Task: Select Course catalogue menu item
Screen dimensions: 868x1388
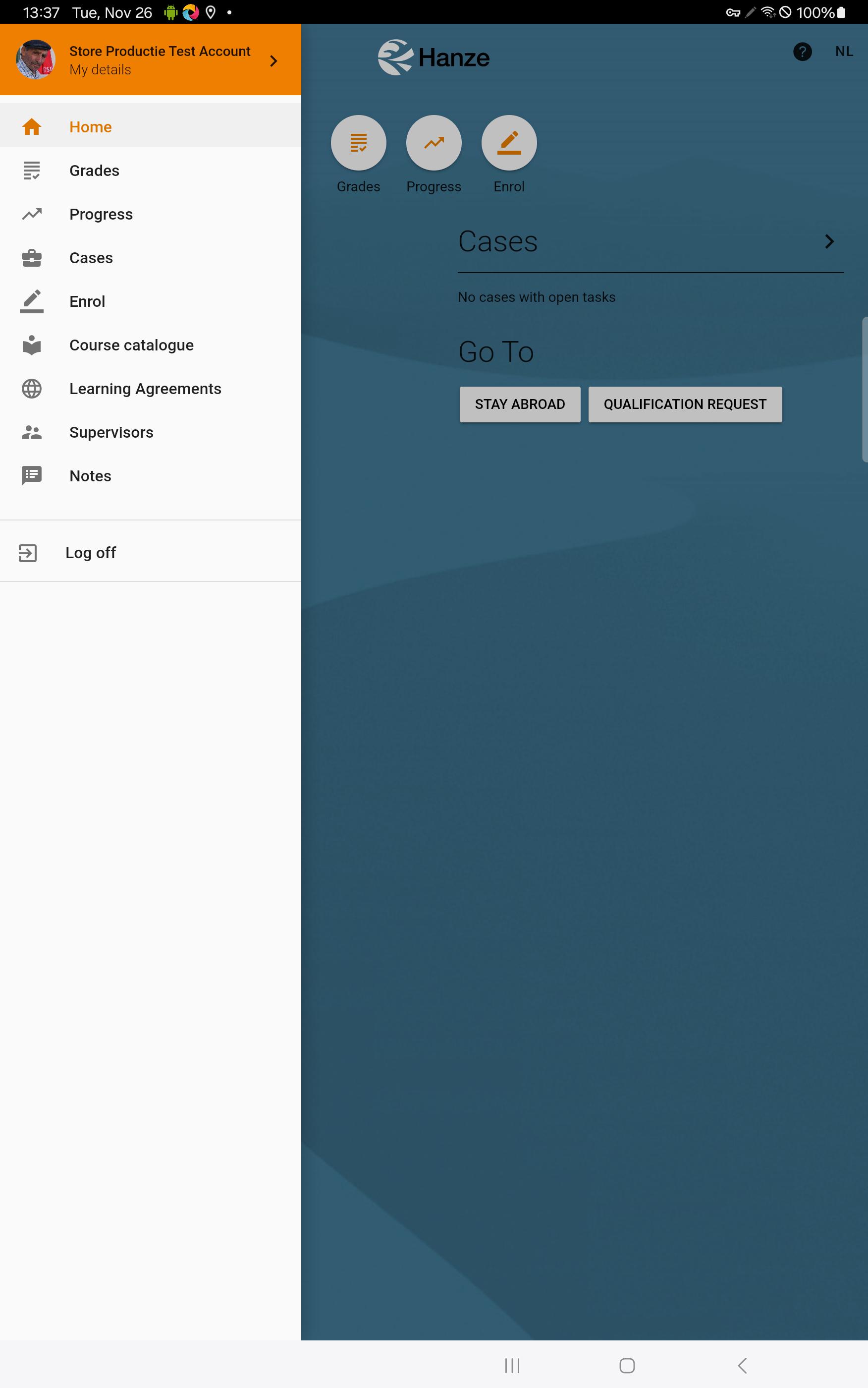Action: click(x=151, y=345)
